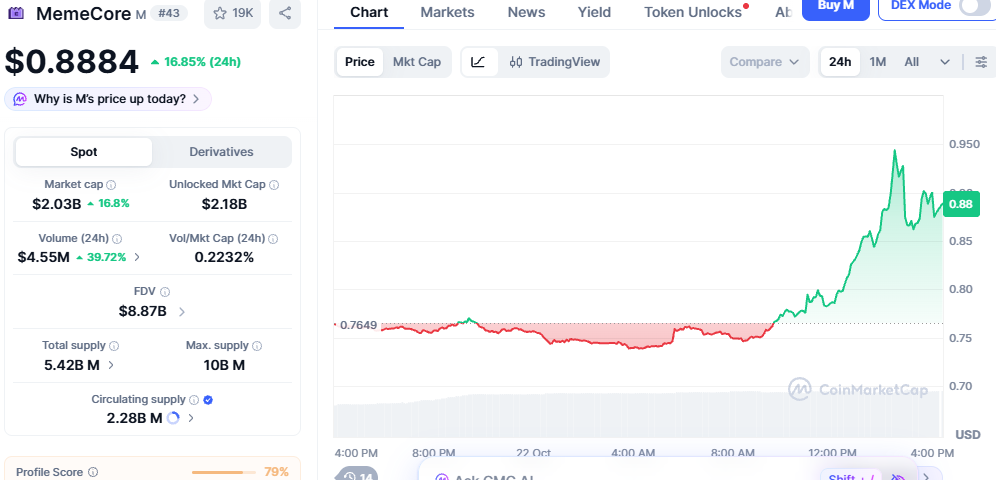
Task: Open the Compare dropdown
Action: pos(765,62)
